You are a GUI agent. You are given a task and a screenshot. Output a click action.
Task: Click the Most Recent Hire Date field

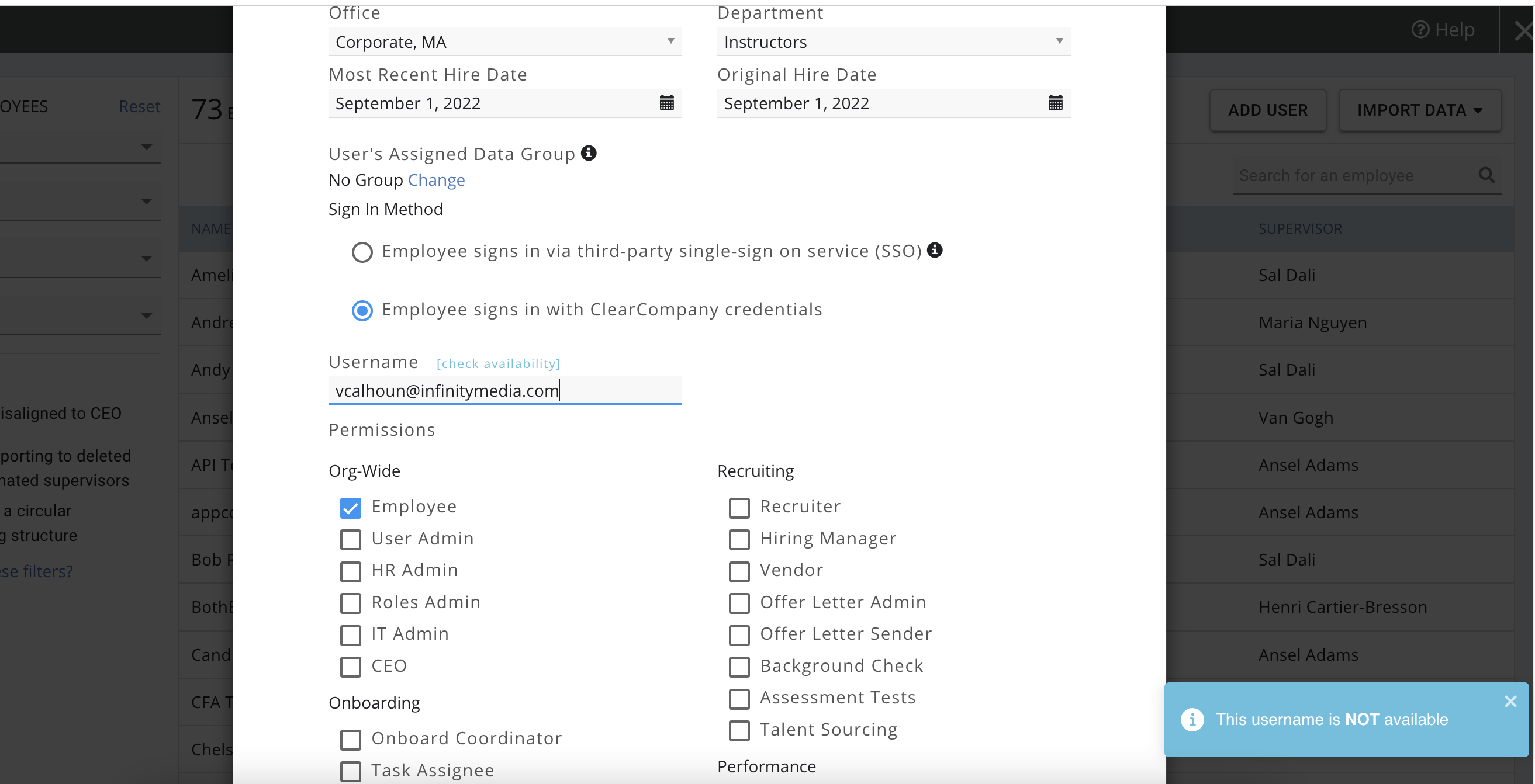(504, 103)
